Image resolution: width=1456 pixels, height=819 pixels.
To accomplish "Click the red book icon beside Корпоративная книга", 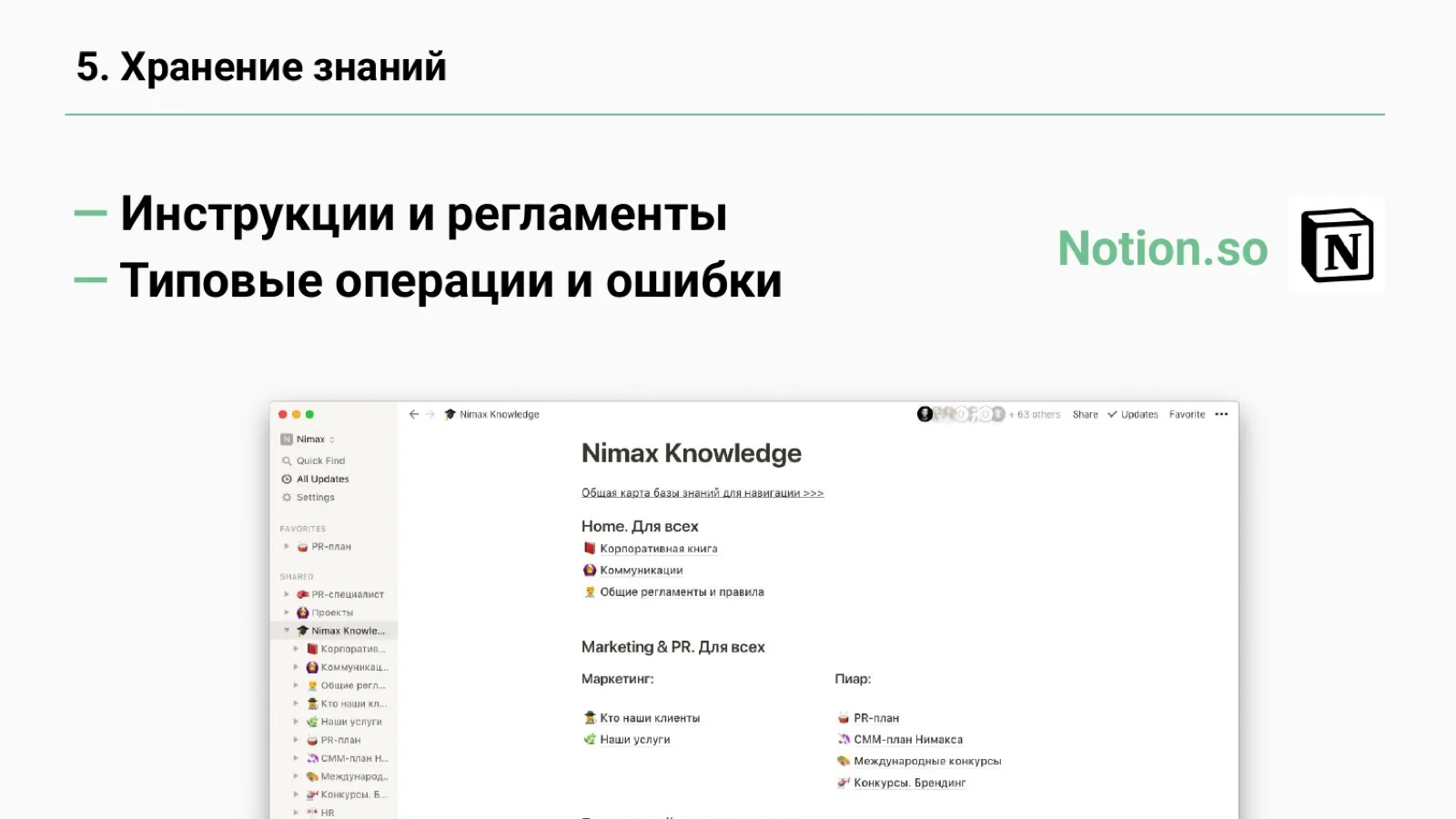I will coord(590,548).
